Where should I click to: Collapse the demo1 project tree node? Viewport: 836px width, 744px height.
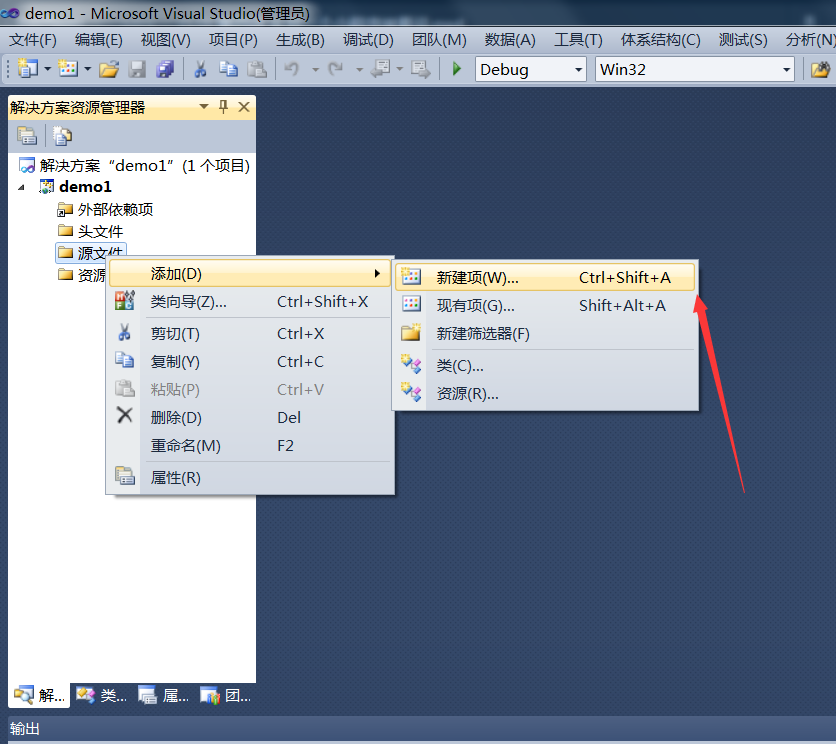(21, 187)
